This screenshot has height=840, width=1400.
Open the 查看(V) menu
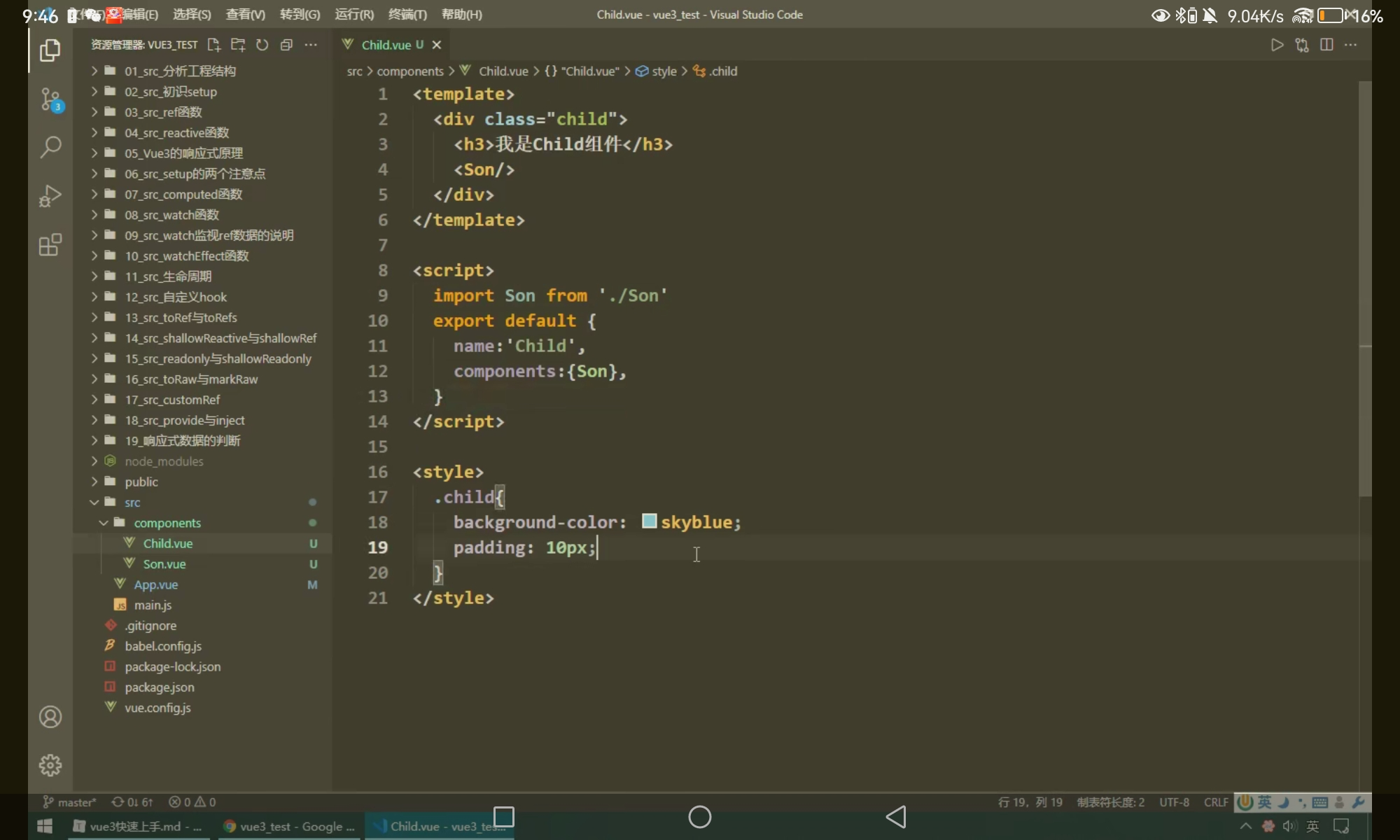245,15
